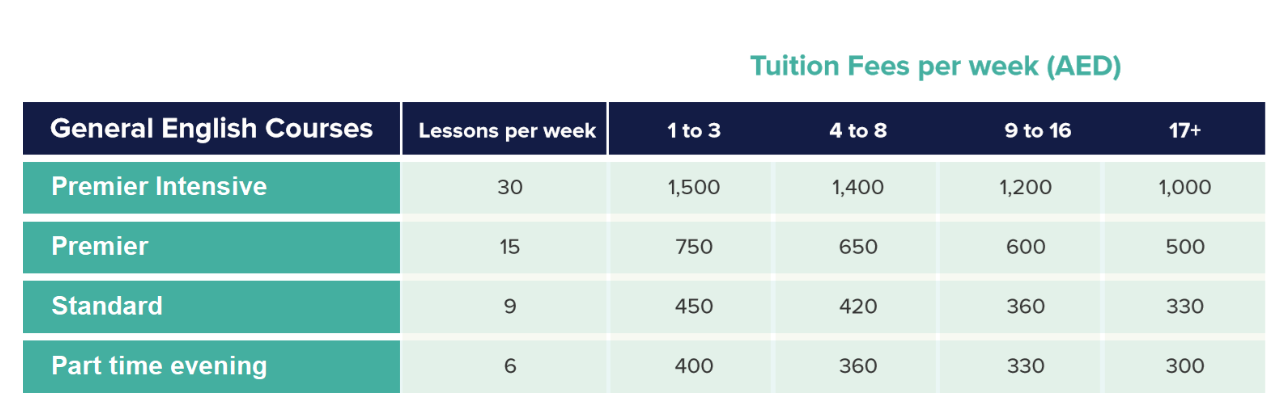Image resolution: width=1284 pixels, height=420 pixels.
Task: Select the 17+ weeks column header
Action: click(x=1185, y=130)
